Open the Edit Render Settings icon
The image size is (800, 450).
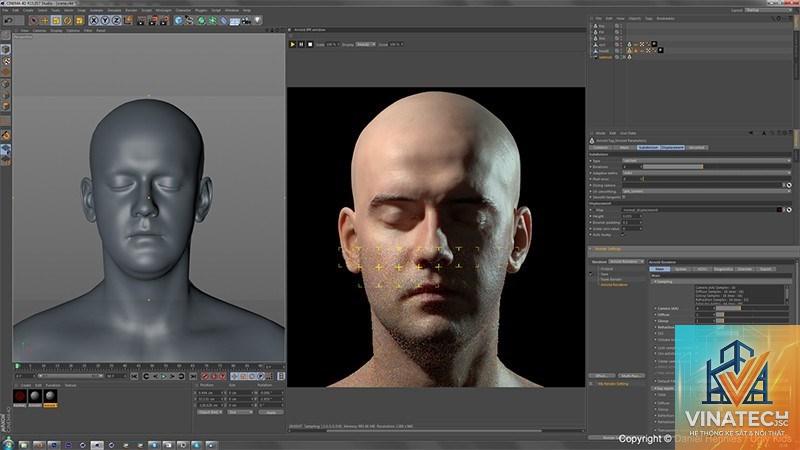coord(164,20)
